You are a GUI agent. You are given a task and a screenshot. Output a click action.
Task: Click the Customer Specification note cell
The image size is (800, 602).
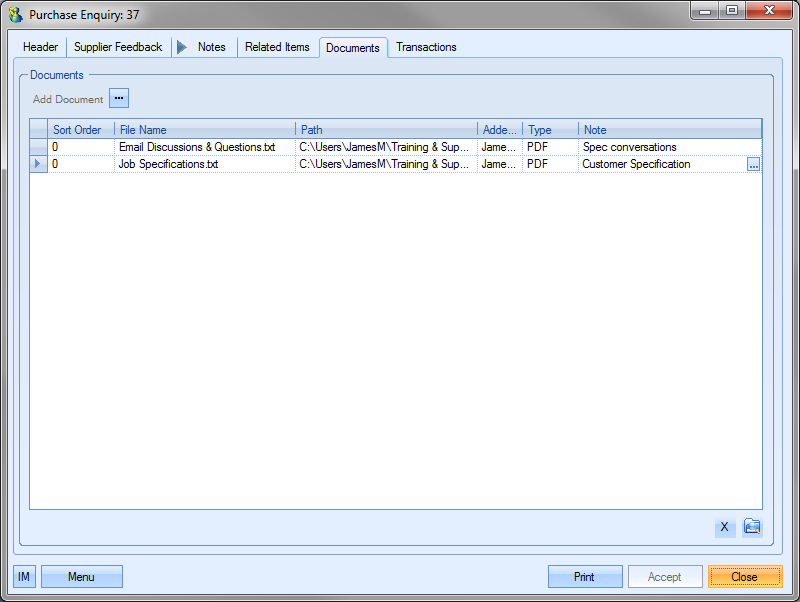click(662, 164)
